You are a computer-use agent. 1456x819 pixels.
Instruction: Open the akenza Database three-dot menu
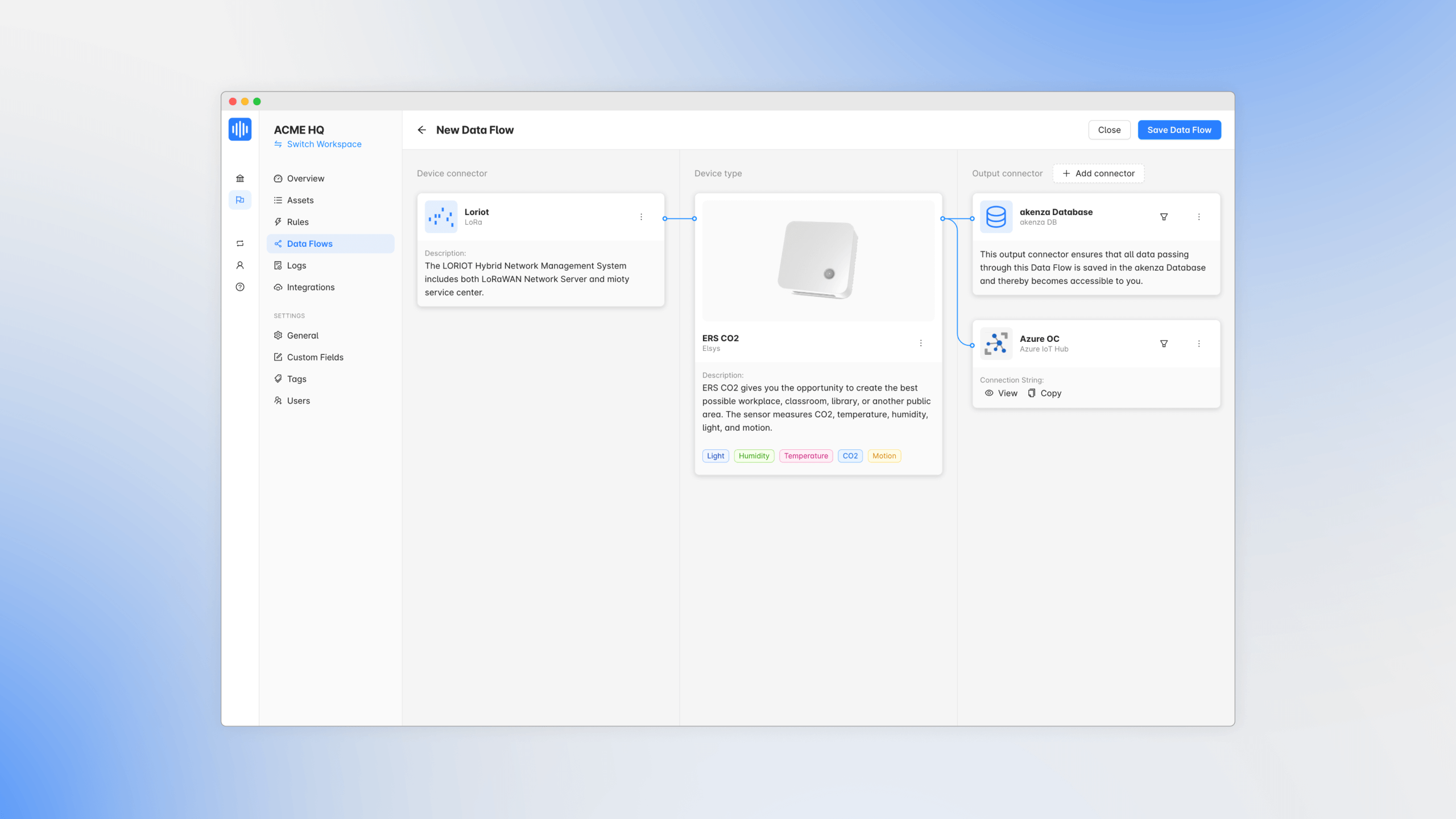coord(1199,217)
